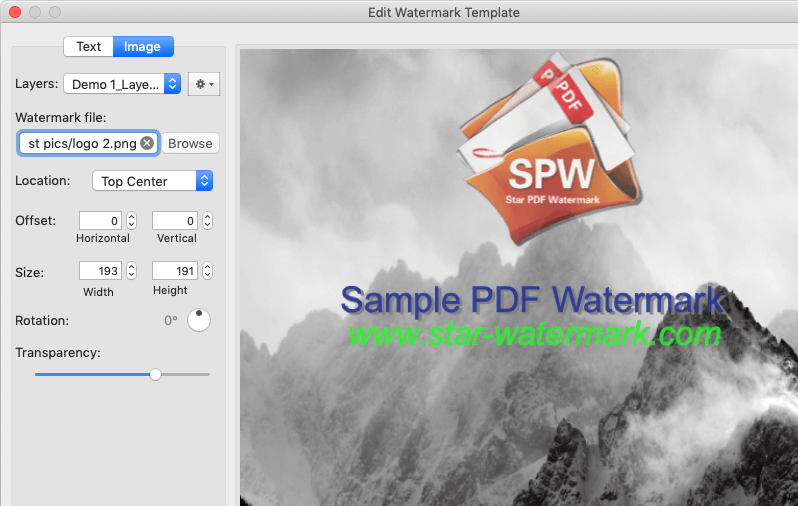
Task: Click the www.star-watermark.com preview text
Action: pos(534,334)
